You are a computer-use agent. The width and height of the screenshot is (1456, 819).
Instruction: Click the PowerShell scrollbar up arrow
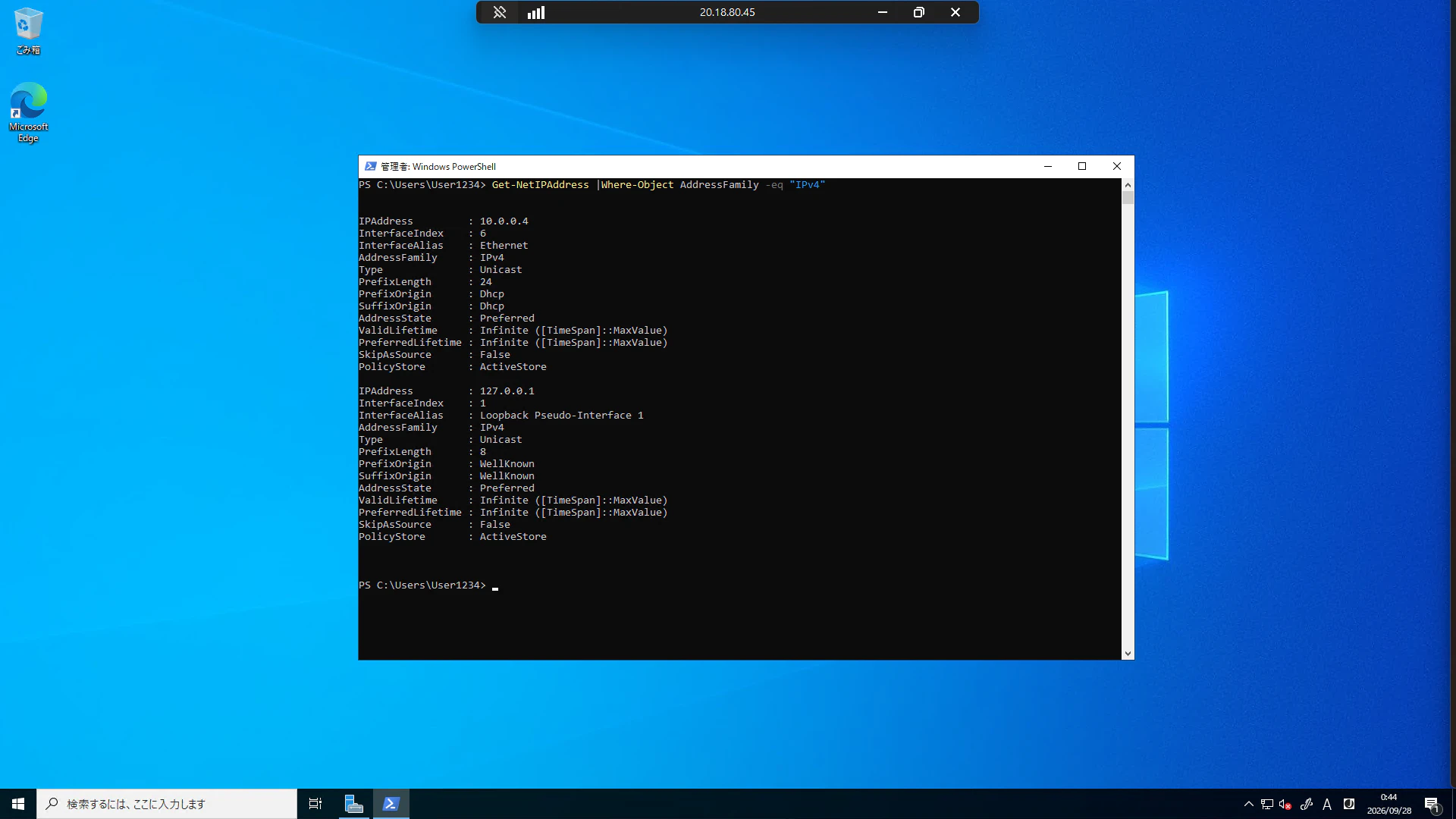tap(1128, 185)
